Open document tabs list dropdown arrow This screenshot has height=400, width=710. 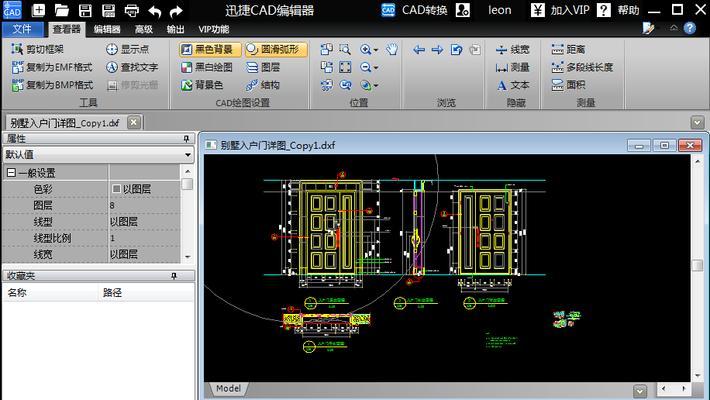pos(697,122)
